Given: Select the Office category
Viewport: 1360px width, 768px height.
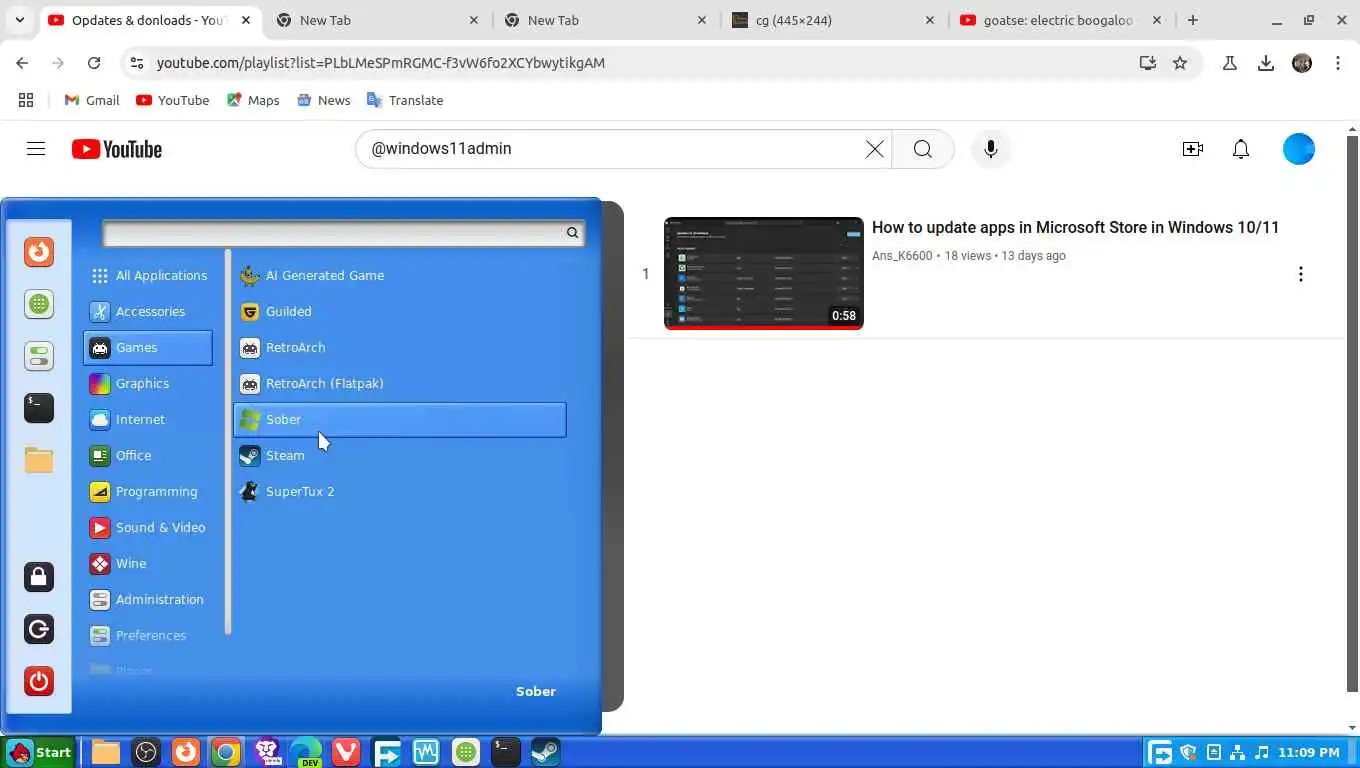Looking at the screenshot, I should point(148,456).
